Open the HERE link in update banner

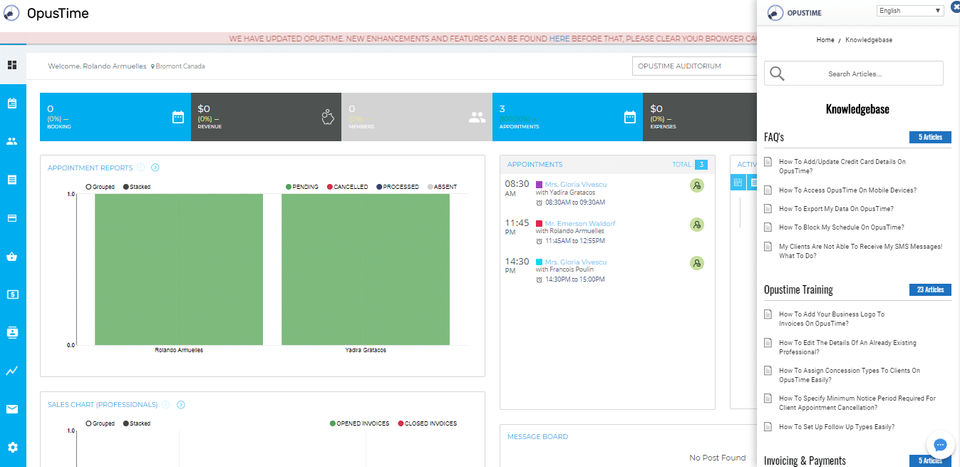pyautogui.click(x=559, y=38)
